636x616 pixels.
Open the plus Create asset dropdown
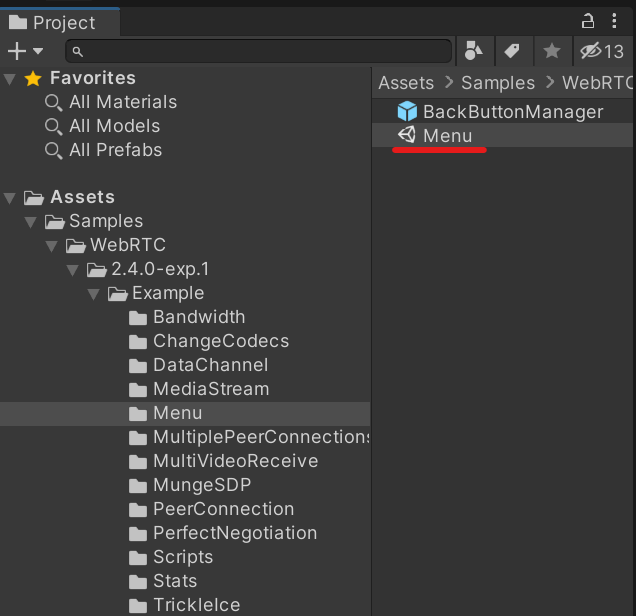(x=26, y=51)
